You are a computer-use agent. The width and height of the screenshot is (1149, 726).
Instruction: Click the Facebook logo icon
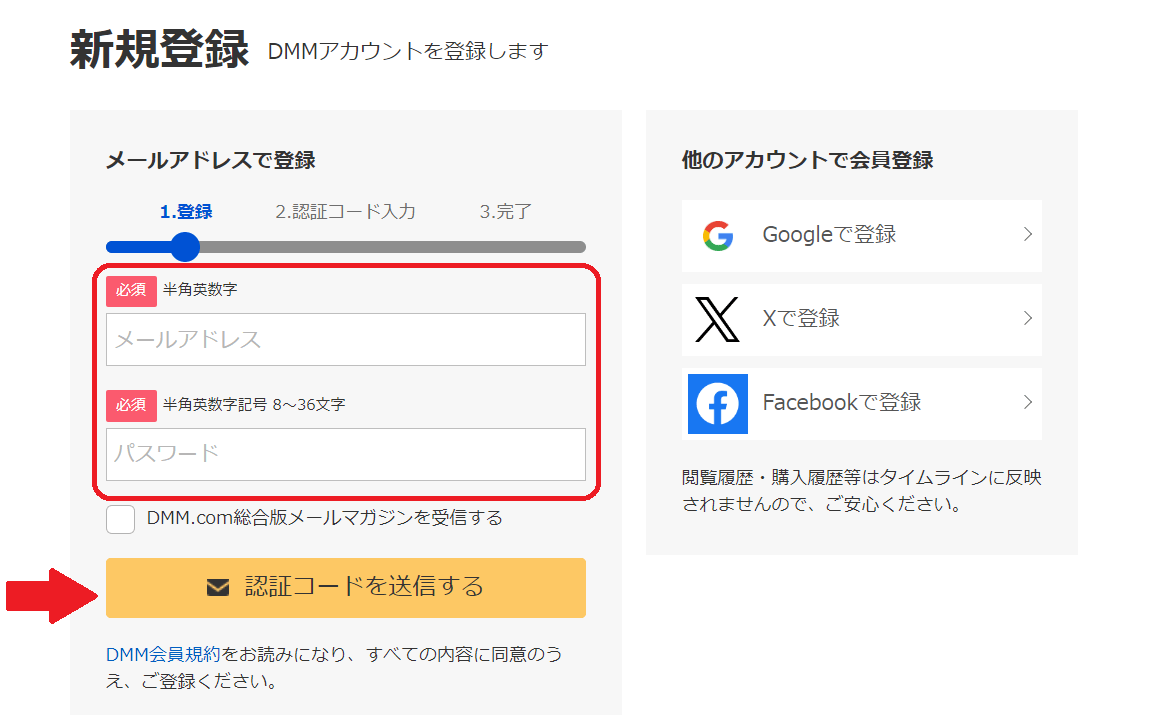[718, 403]
